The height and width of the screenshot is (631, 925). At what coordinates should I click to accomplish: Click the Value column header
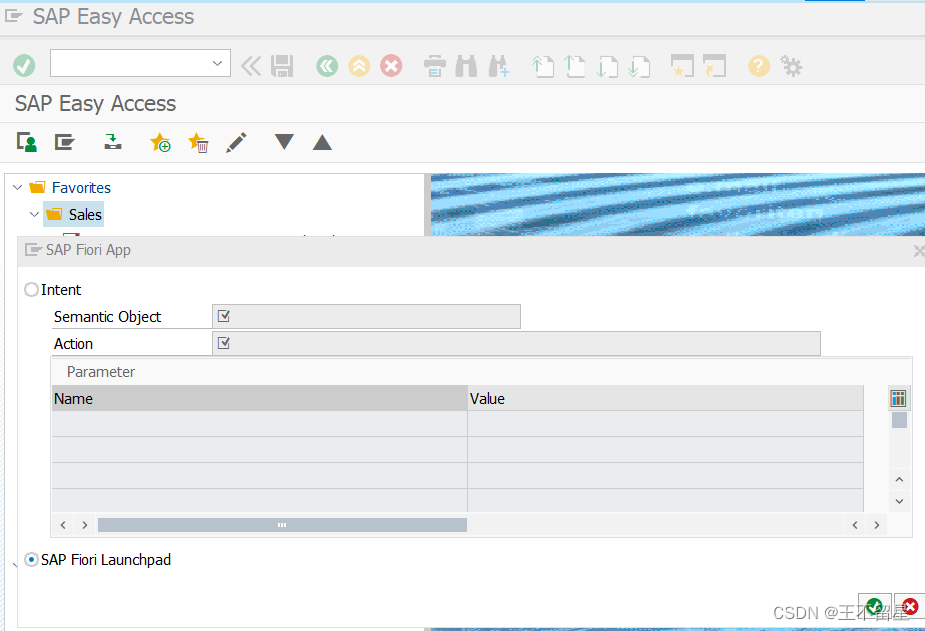(x=665, y=399)
